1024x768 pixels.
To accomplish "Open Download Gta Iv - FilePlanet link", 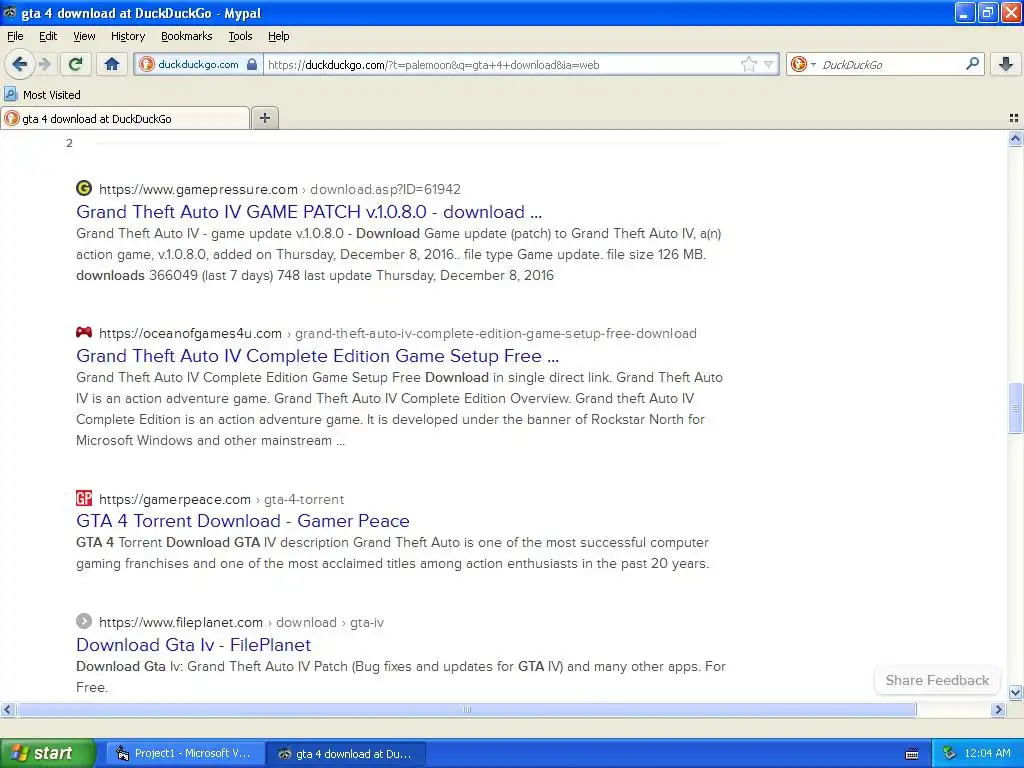I will 193,645.
